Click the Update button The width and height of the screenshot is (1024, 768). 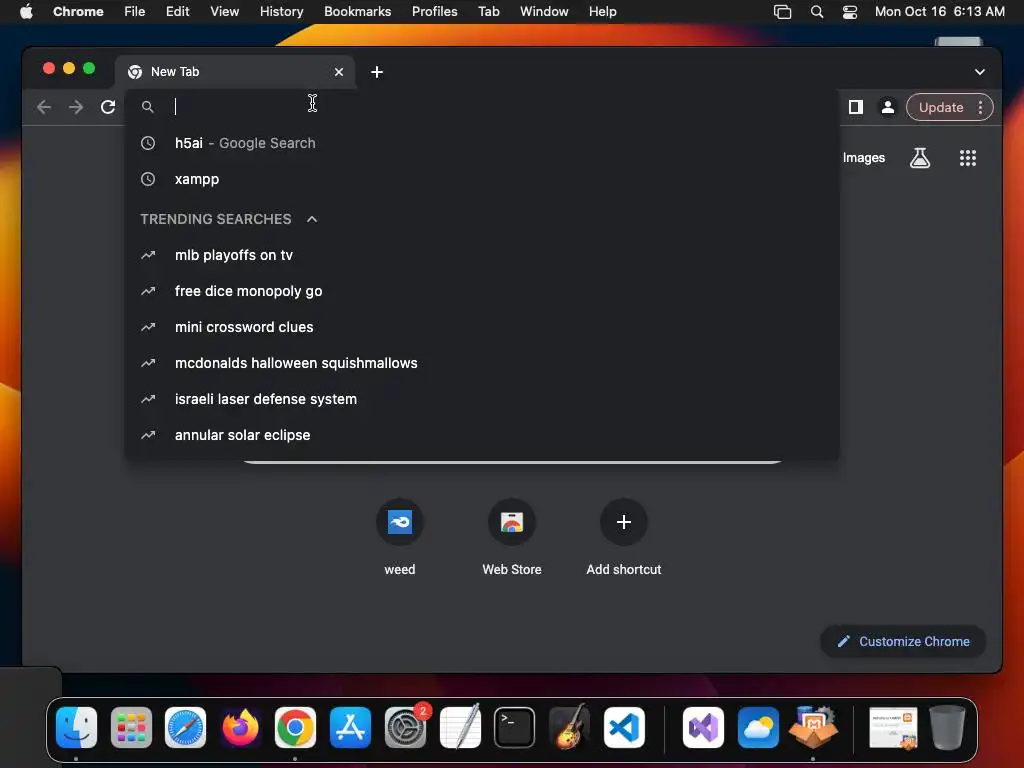pos(940,107)
